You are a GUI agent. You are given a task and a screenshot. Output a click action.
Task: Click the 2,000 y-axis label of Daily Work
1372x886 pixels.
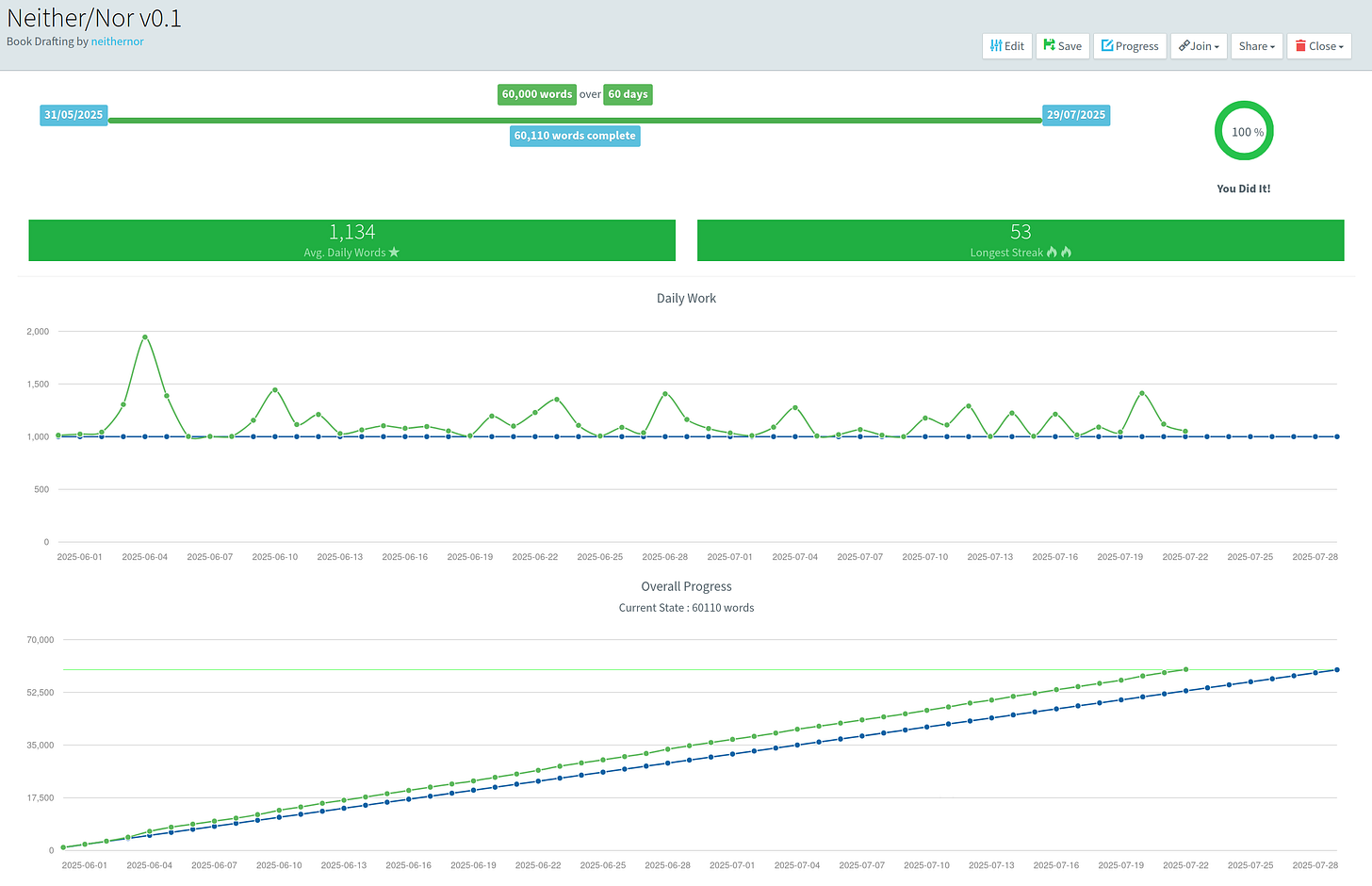(x=38, y=332)
